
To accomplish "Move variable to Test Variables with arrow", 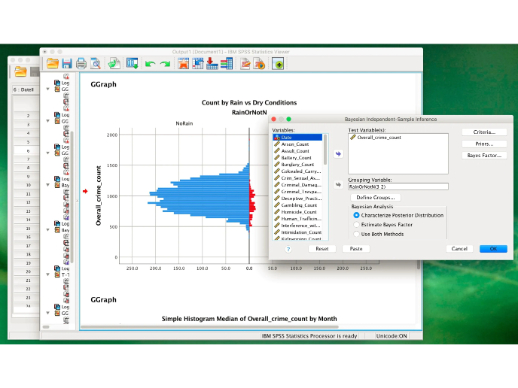I will coord(338,154).
